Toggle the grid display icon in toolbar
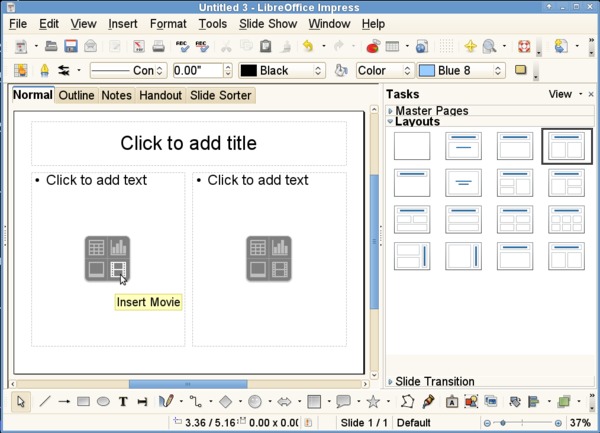The height and width of the screenshot is (433, 600). coord(446,46)
